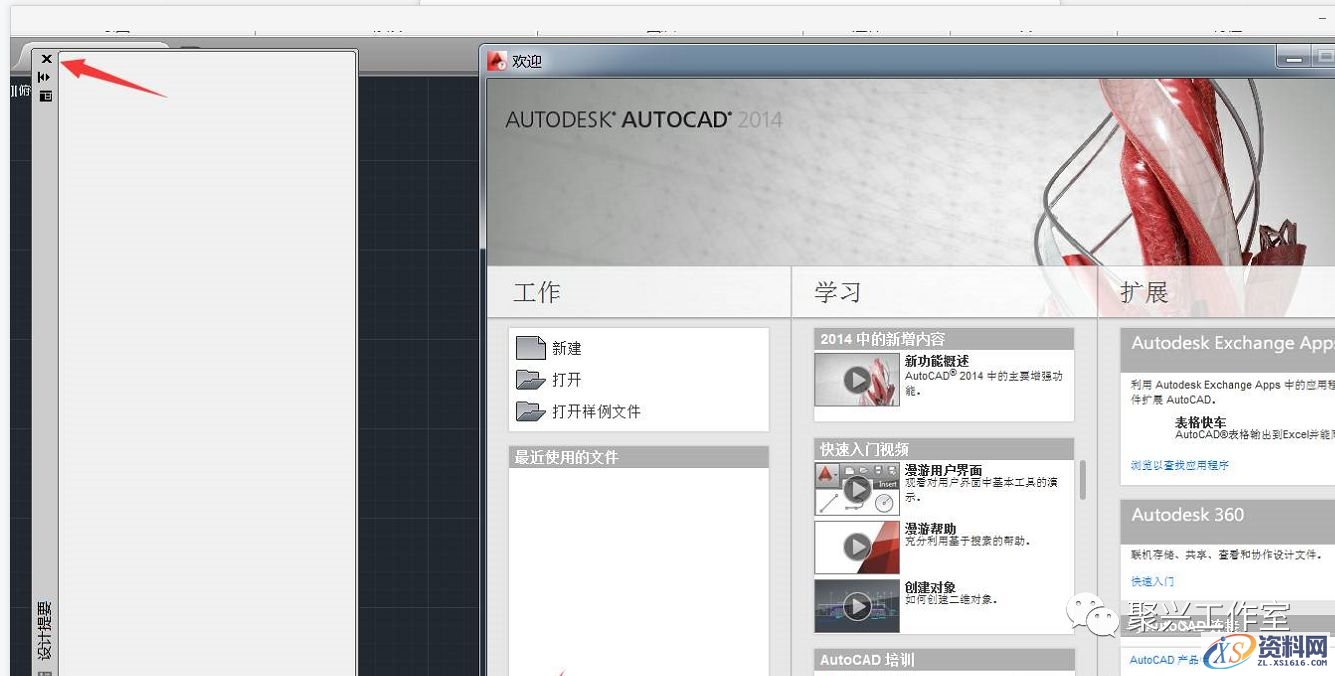Click the 漫游用户界面 video thumbnail image
Viewport: 1335px width, 676px height.
(x=857, y=490)
